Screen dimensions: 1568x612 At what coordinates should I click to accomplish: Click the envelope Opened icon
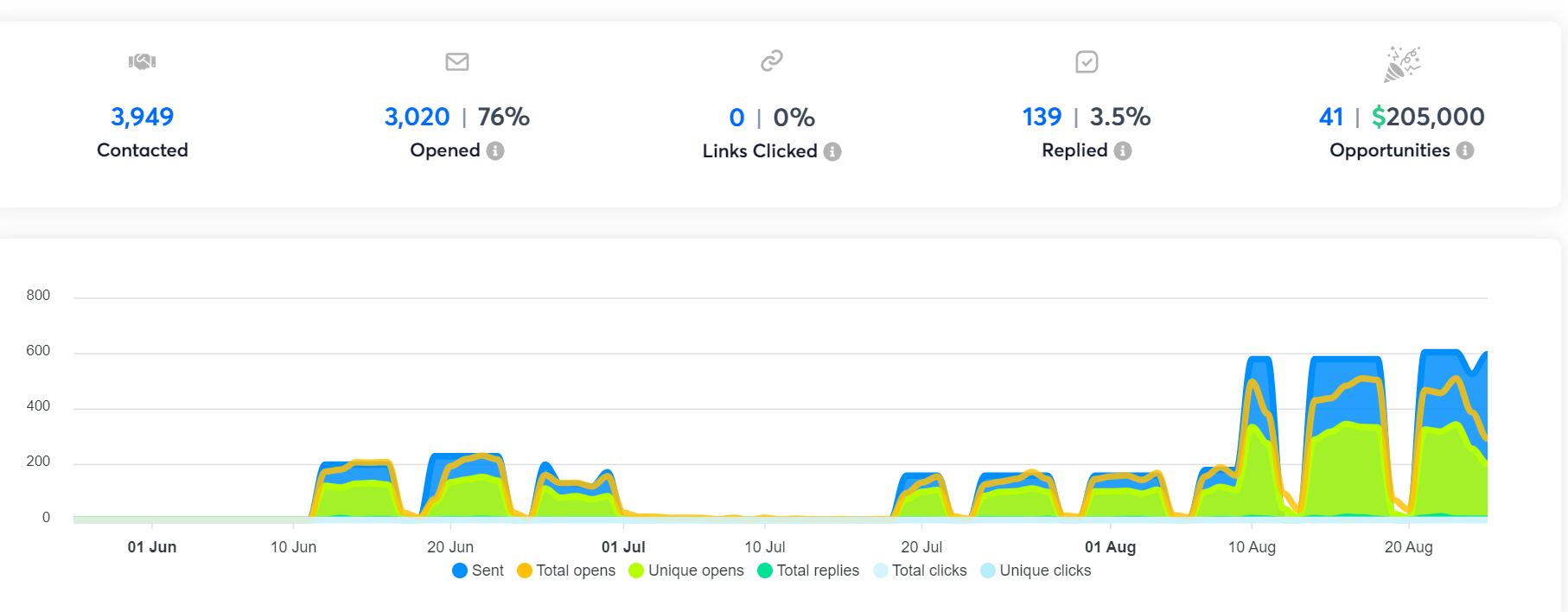[x=457, y=61]
